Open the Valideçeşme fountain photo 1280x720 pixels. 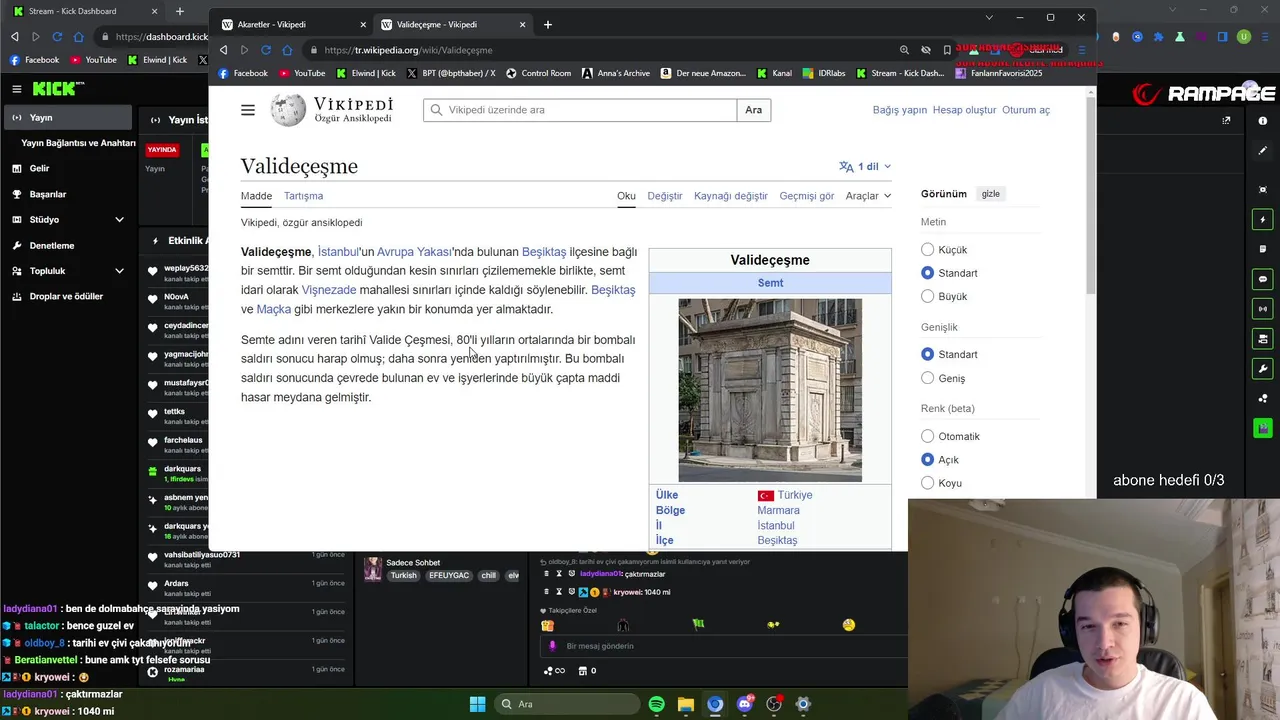click(770, 390)
